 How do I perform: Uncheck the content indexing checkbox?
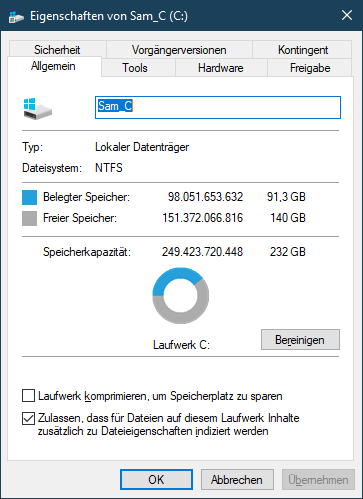point(29,418)
